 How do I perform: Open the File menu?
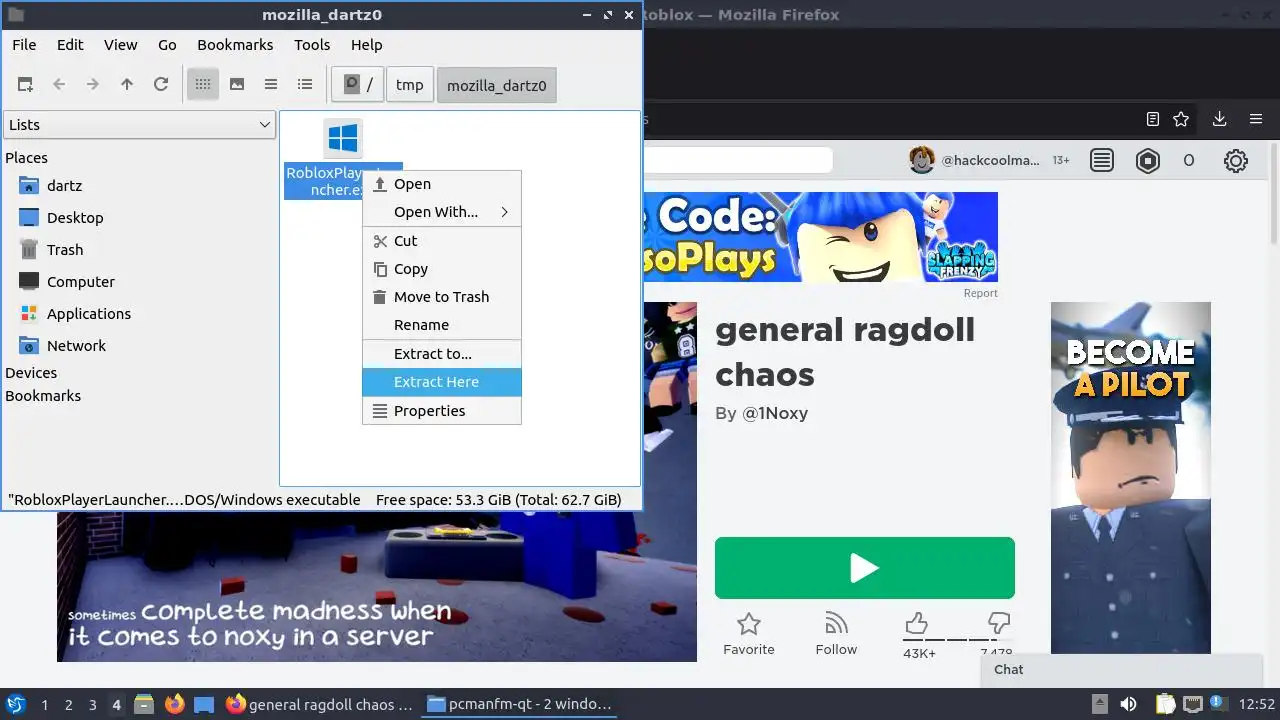click(24, 45)
